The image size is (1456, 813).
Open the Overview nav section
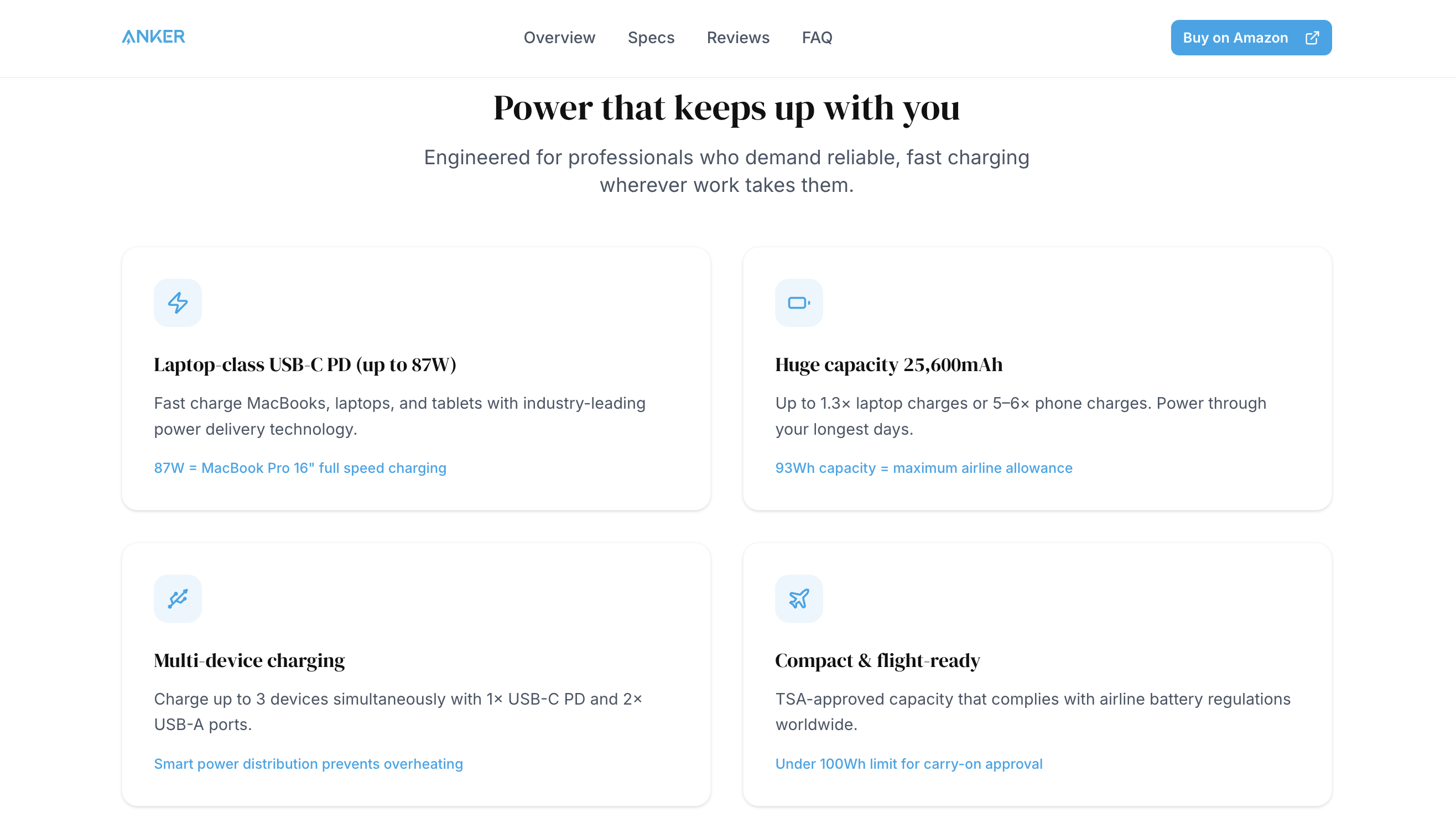[x=559, y=38]
